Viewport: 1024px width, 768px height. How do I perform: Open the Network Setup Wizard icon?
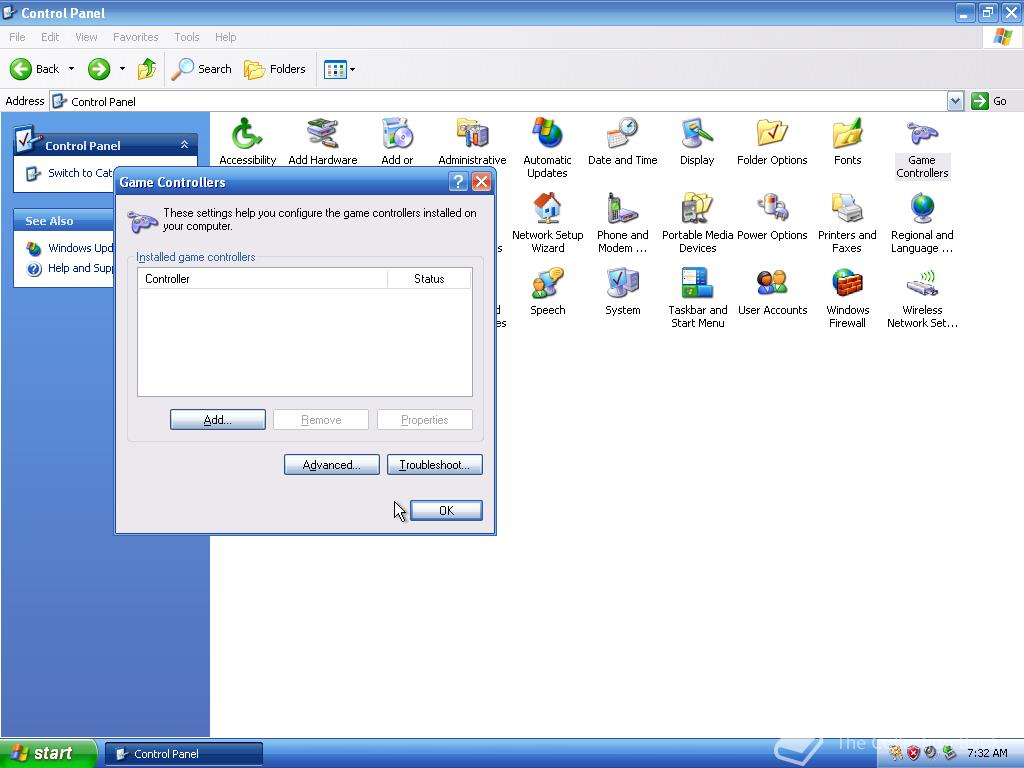(547, 223)
